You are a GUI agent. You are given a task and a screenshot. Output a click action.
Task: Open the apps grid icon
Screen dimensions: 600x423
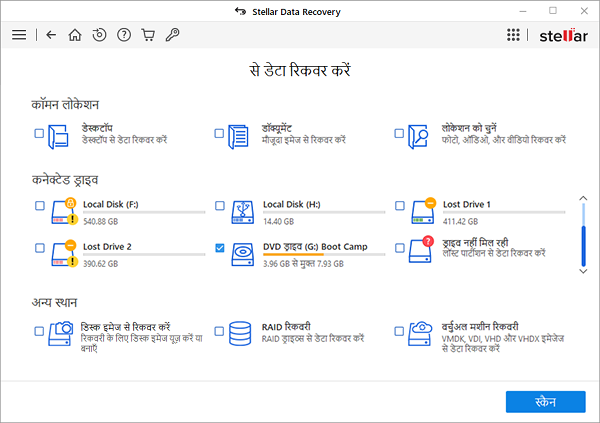point(513,35)
